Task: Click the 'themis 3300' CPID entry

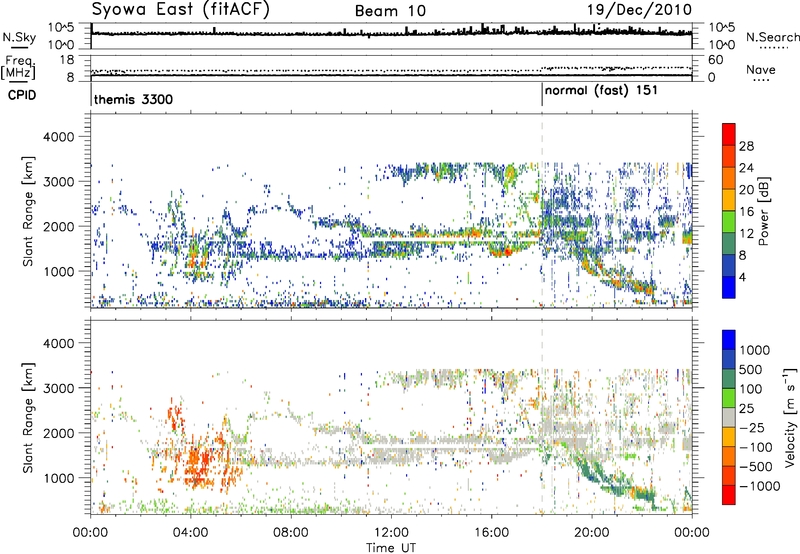Action: [133, 99]
